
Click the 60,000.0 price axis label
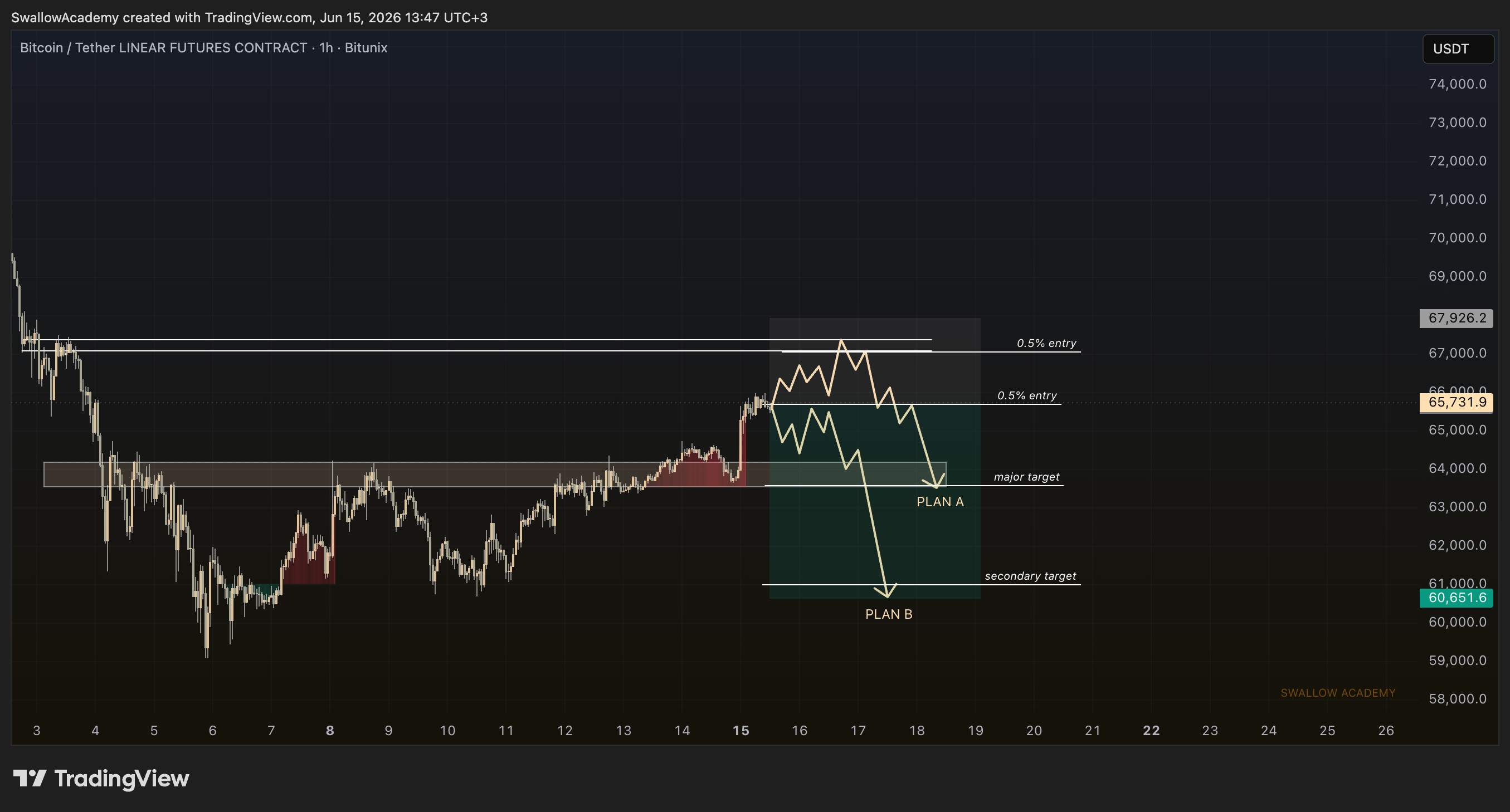tap(1457, 622)
